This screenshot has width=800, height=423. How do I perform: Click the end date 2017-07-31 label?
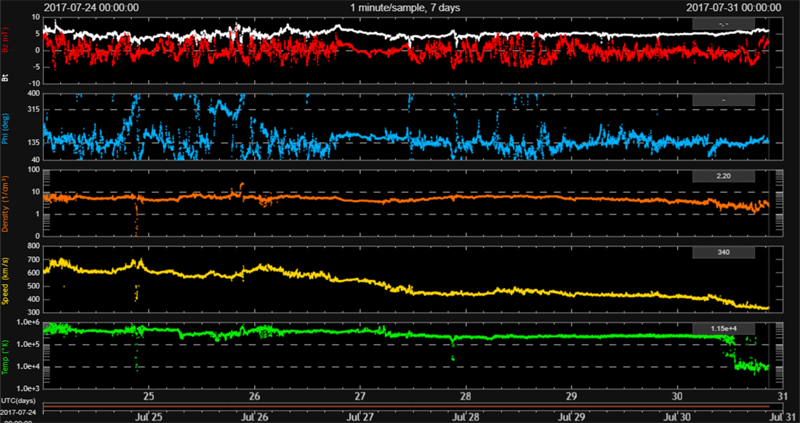(733, 6)
